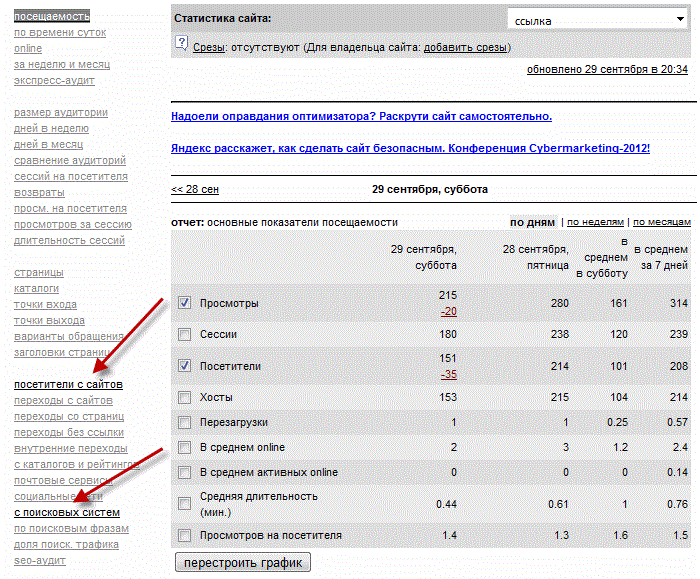Enable the Сессии checkbox
The width and height of the screenshot is (700, 579).
[x=184, y=335]
